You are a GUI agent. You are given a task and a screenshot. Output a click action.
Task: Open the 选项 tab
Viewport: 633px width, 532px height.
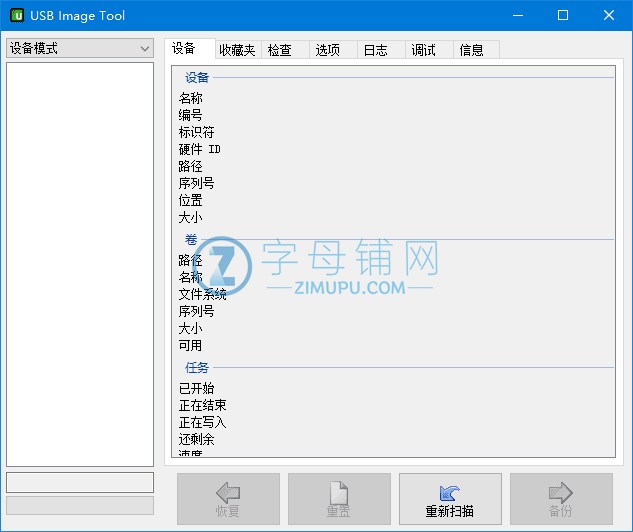[333, 50]
